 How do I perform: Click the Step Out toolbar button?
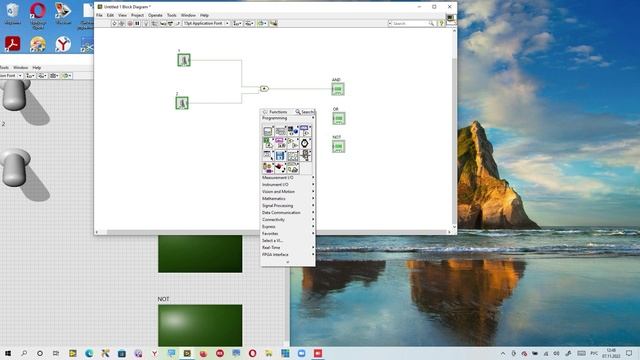tap(177, 24)
